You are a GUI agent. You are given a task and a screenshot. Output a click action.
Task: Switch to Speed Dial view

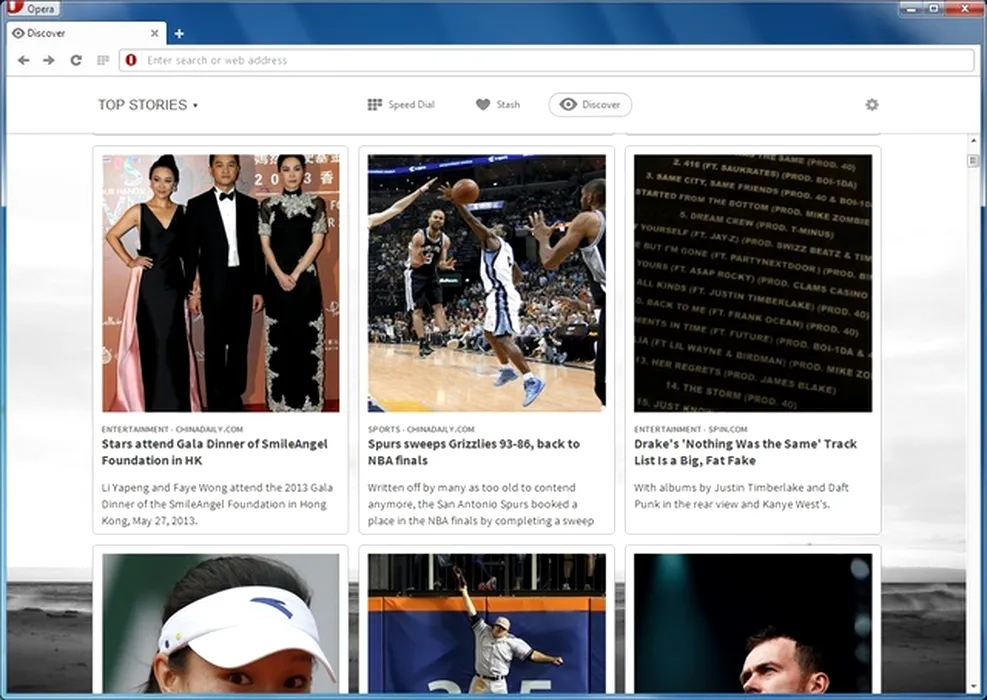pyautogui.click(x=401, y=105)
